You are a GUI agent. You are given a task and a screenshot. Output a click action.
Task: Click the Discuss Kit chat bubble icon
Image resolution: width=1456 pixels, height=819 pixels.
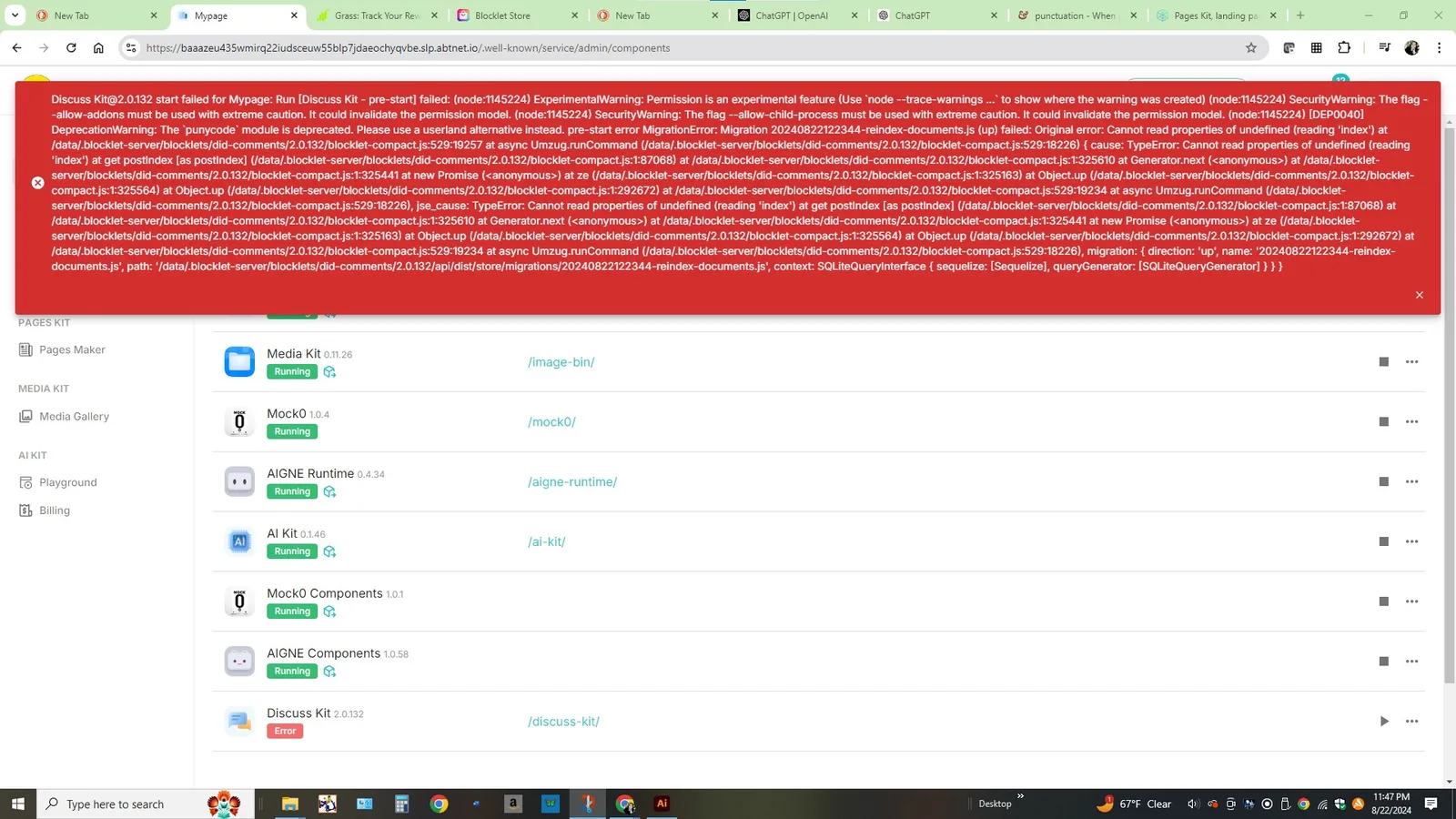point(239,722)
